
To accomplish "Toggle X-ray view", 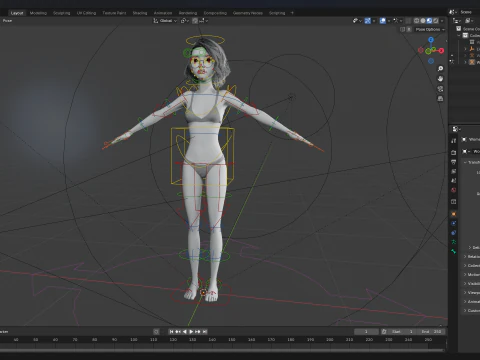I will (408, 21).
